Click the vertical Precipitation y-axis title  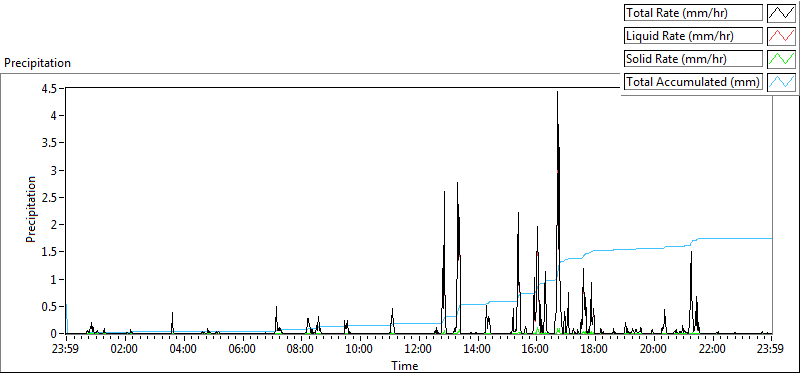point(31,209)
